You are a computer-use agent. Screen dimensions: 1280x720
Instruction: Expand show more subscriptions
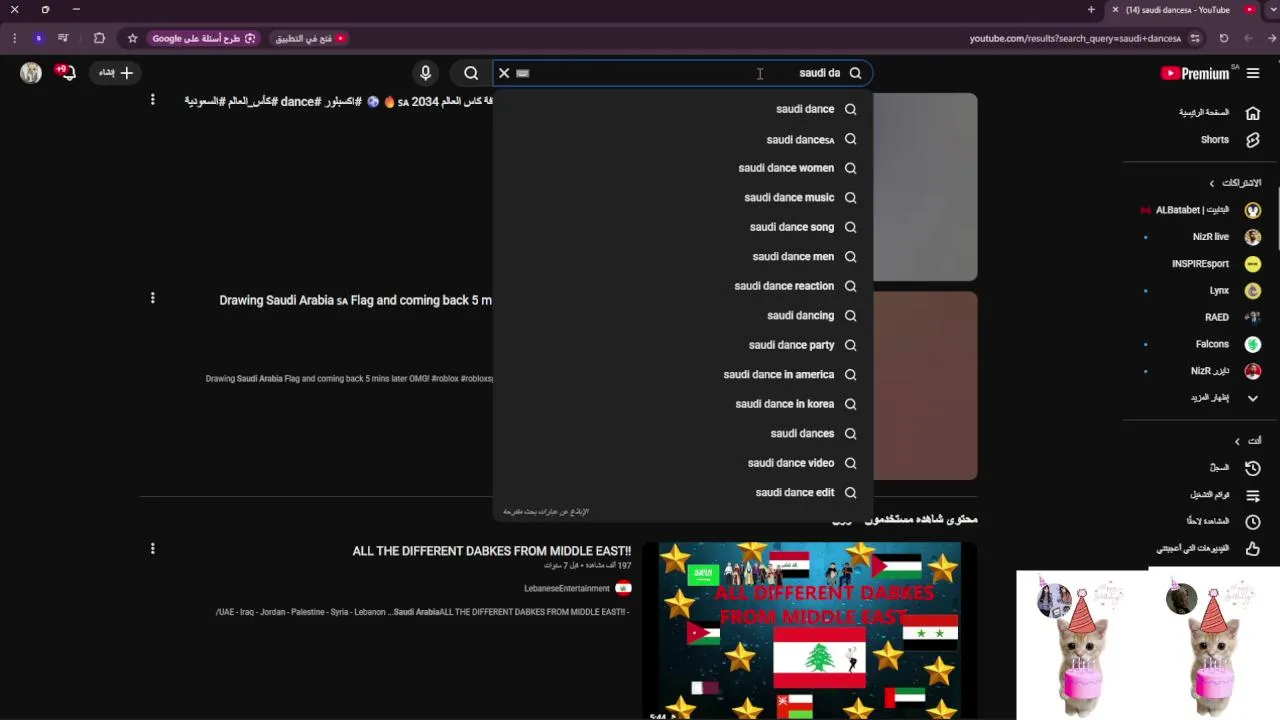coord(1224,398)
